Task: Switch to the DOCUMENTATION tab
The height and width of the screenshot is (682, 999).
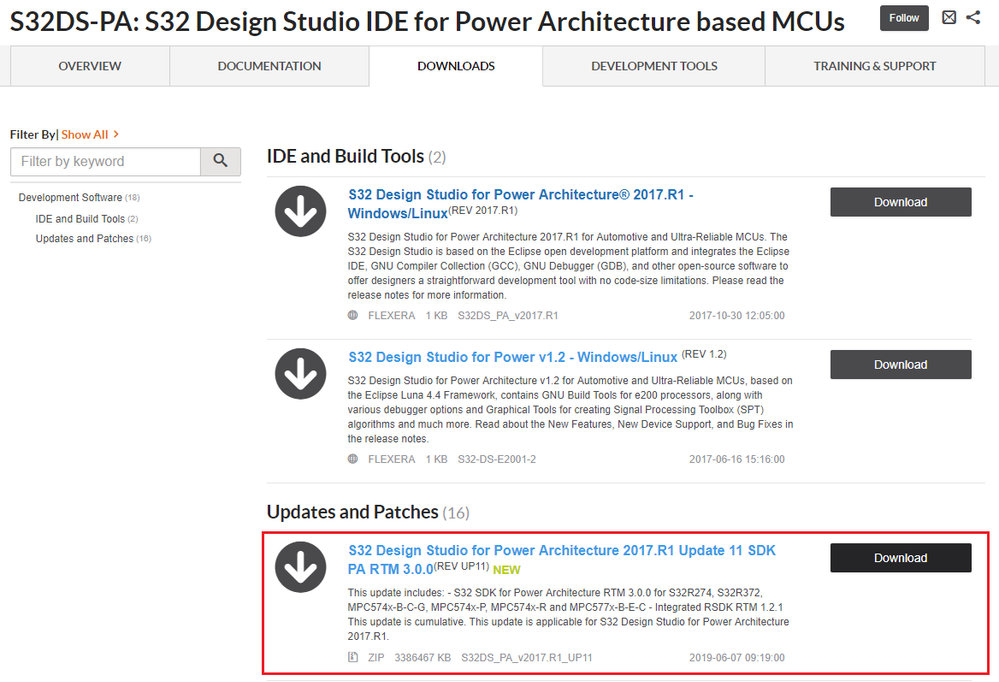Action: [x=270, y=66]
